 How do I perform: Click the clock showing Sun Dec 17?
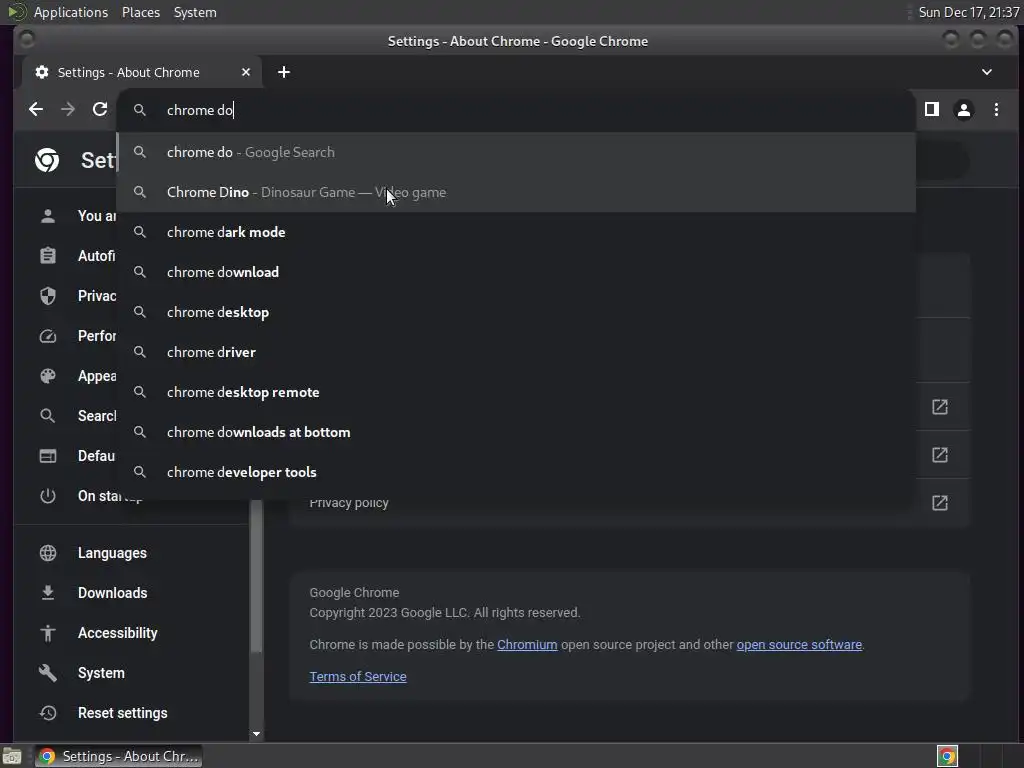coord(968,12)
